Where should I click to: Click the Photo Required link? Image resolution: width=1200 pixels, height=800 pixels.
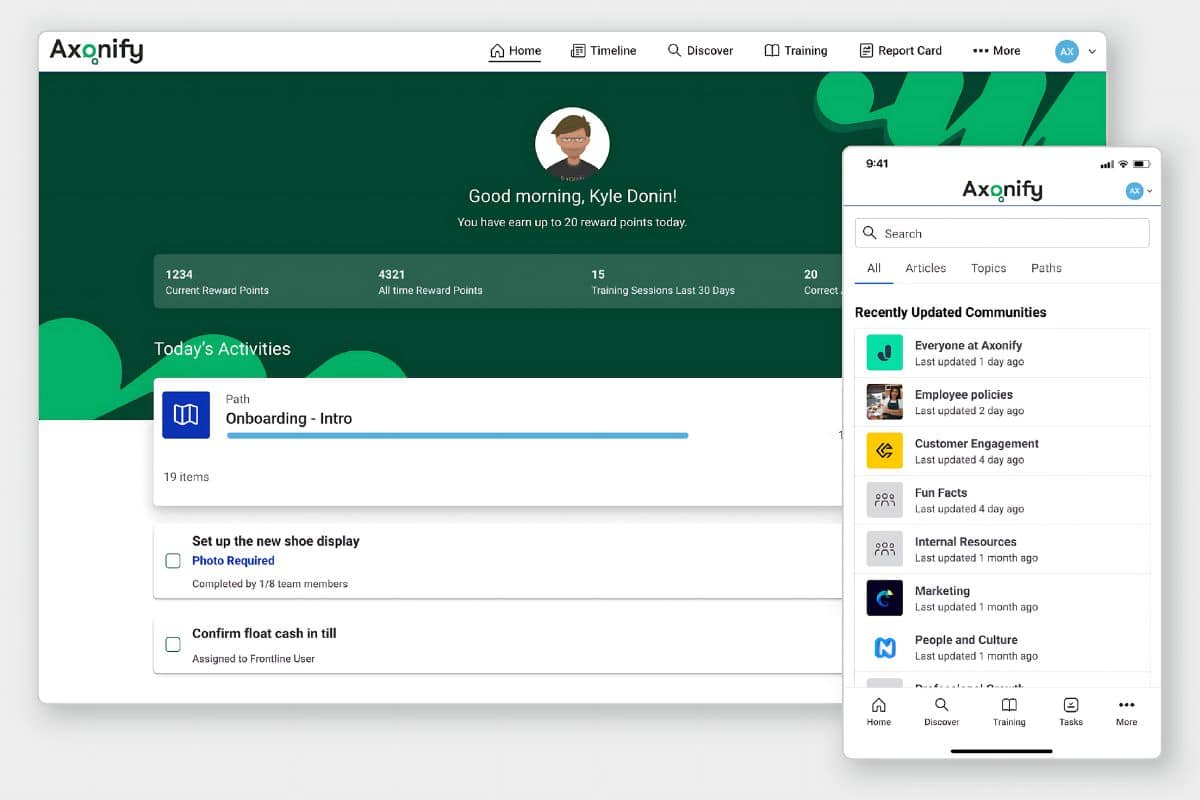pyautogui.click(x=233, y=561)
